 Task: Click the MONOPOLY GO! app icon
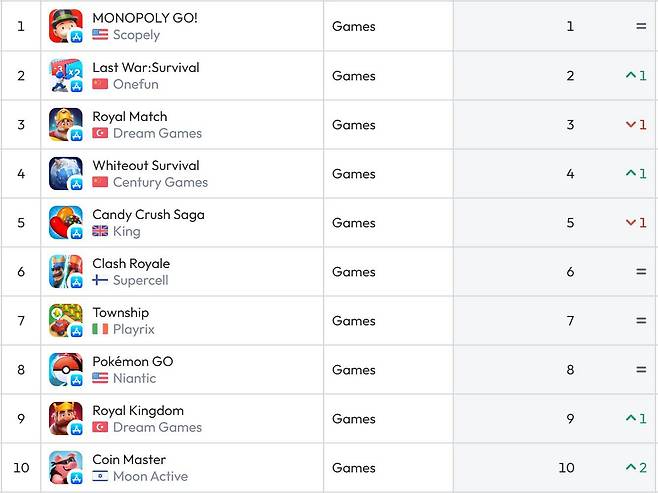(x=66, y=26)
